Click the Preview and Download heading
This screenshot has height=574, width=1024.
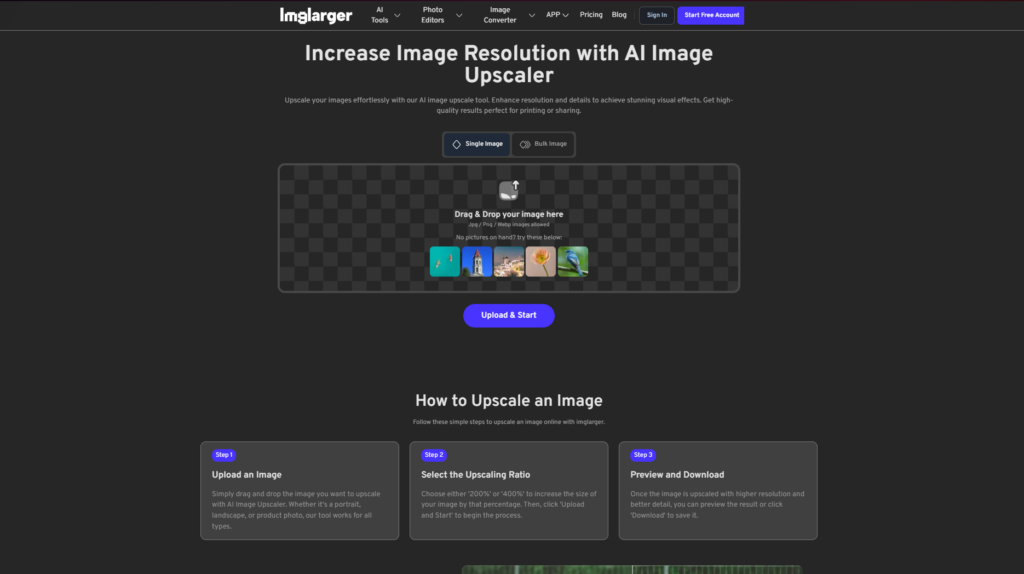(677, 475)
